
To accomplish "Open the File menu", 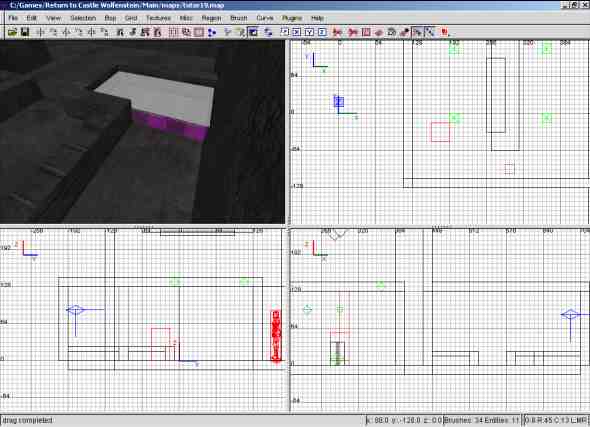I will pyautogui.click(x=13, y=18).
